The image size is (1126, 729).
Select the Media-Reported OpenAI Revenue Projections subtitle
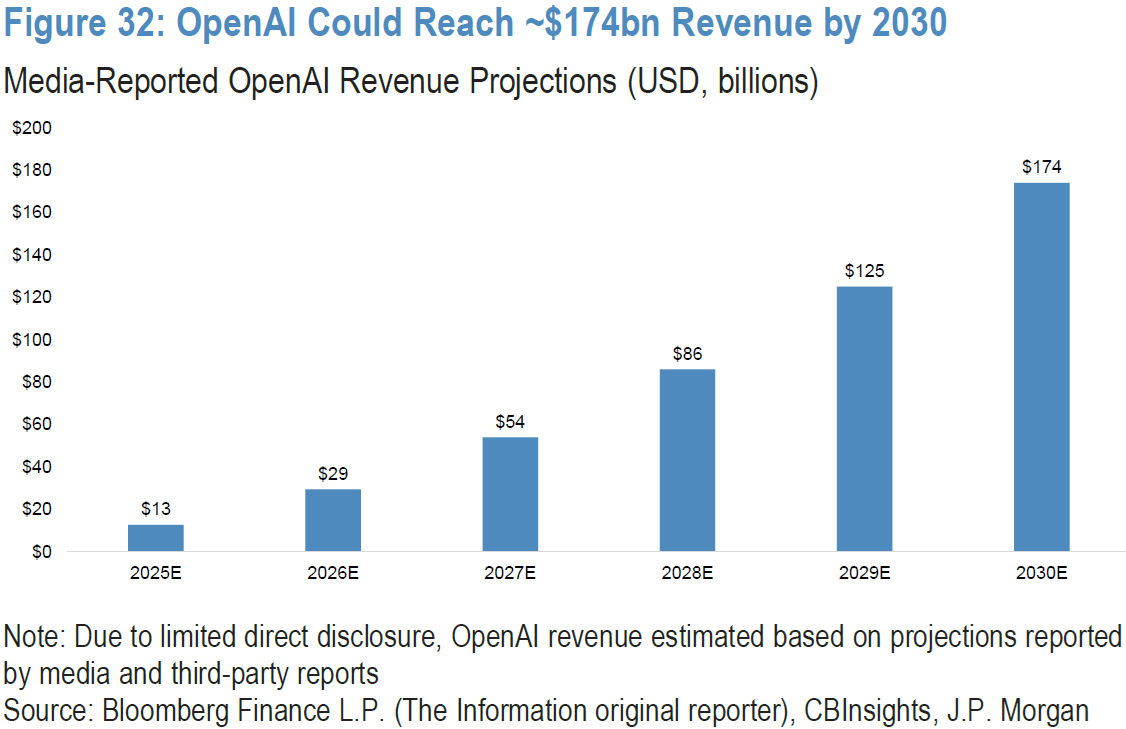point(411,81)
